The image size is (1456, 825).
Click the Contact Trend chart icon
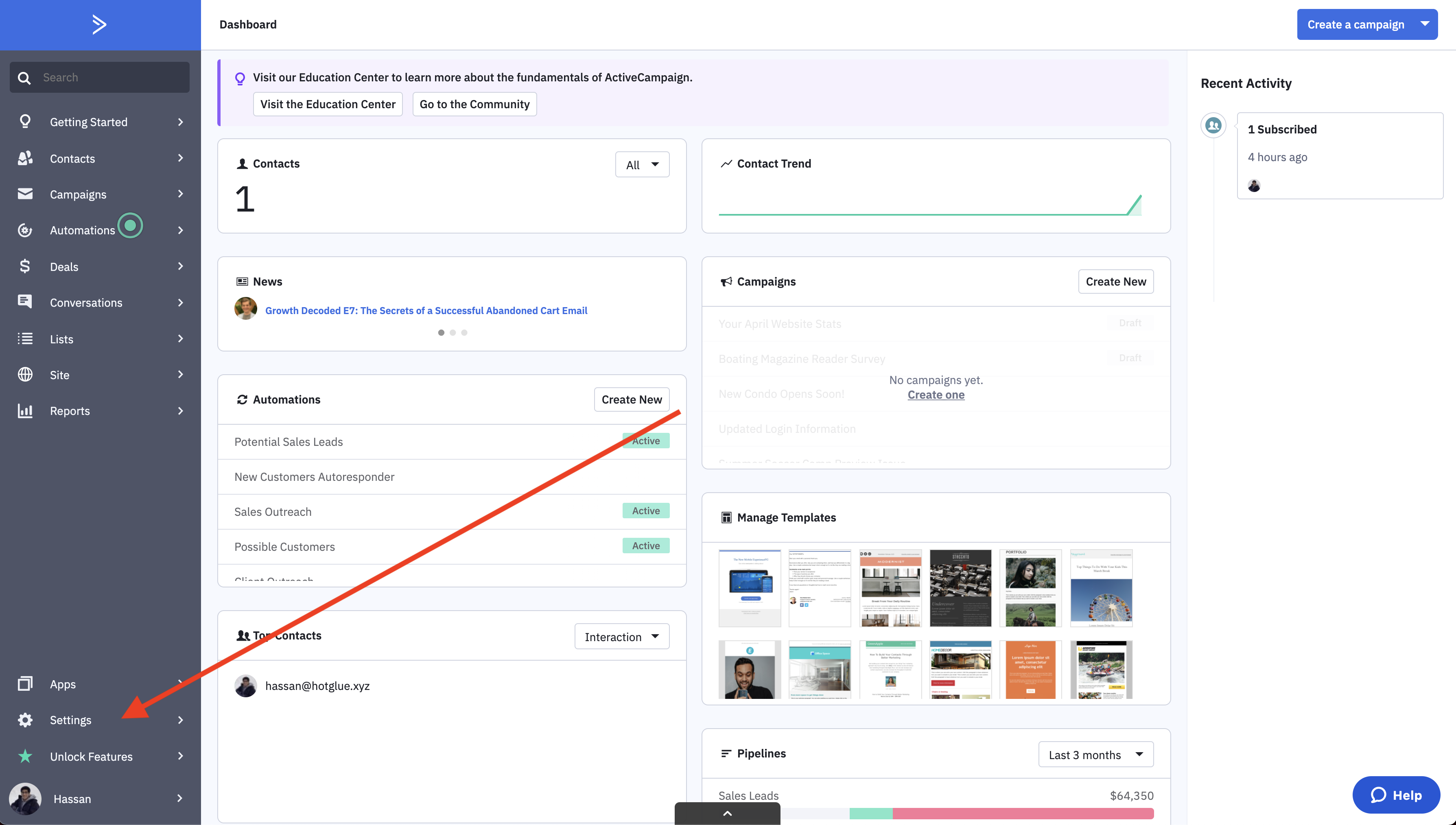pos(726,164)
